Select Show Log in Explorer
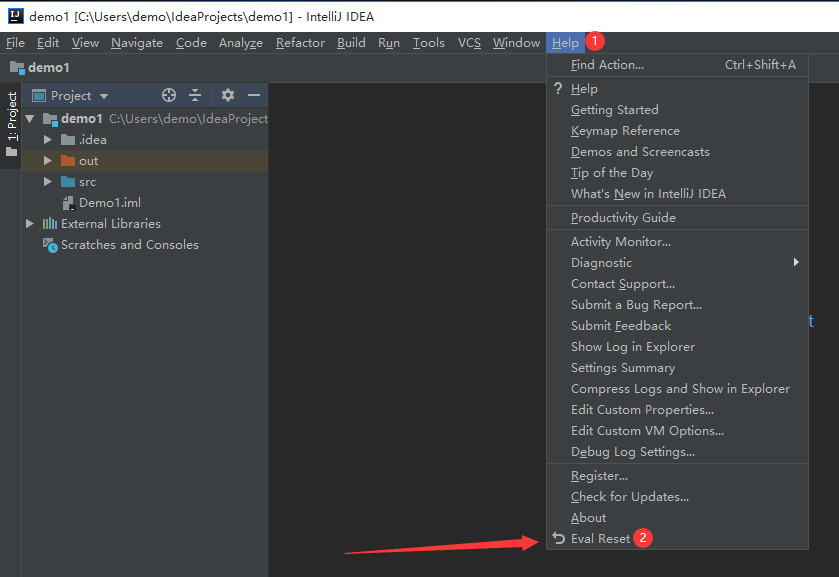839x577 pixels. (x=677, y=346)
